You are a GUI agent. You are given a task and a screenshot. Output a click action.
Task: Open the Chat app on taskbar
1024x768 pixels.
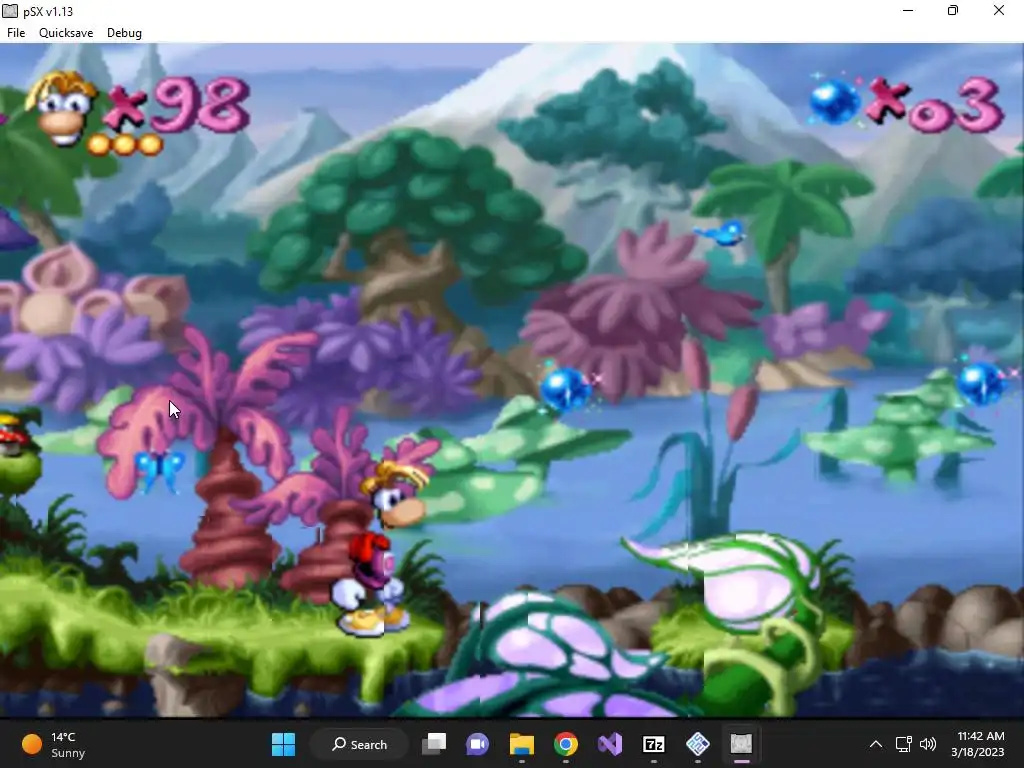pyautogui.click(x=477, y=744)
